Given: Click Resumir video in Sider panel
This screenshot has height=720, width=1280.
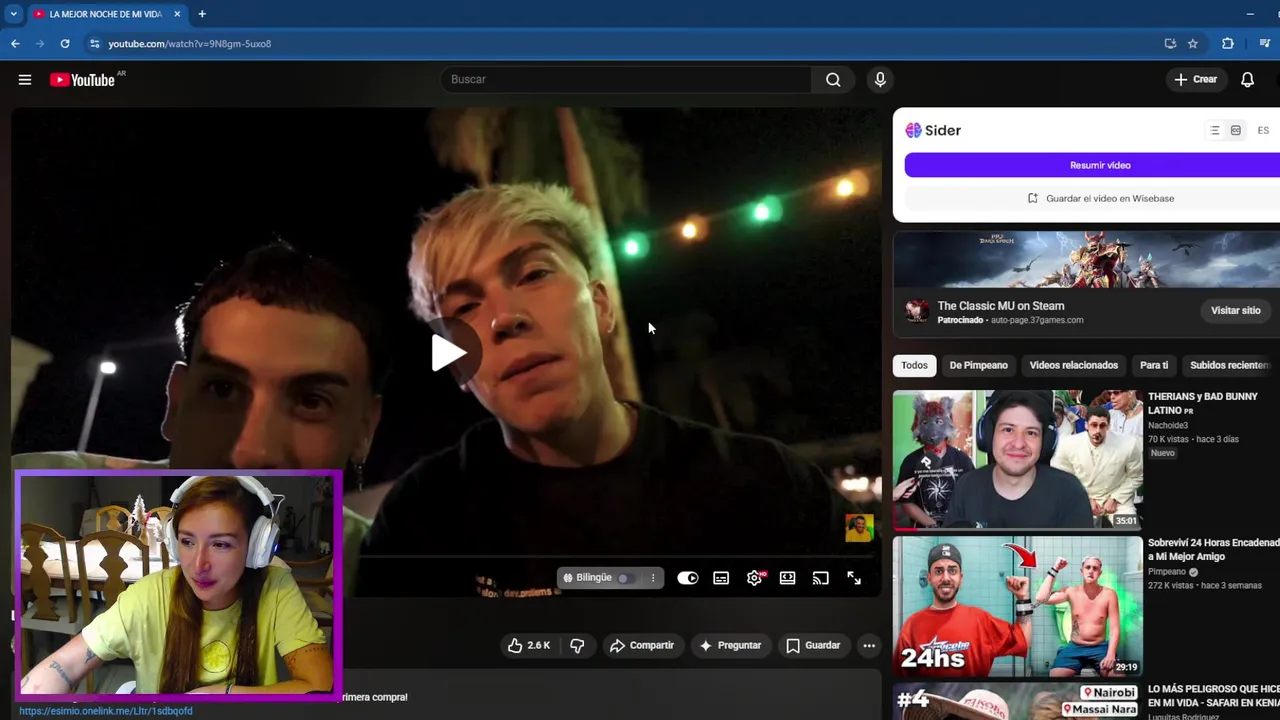Looking at the screenshot, I should 1092,165.
